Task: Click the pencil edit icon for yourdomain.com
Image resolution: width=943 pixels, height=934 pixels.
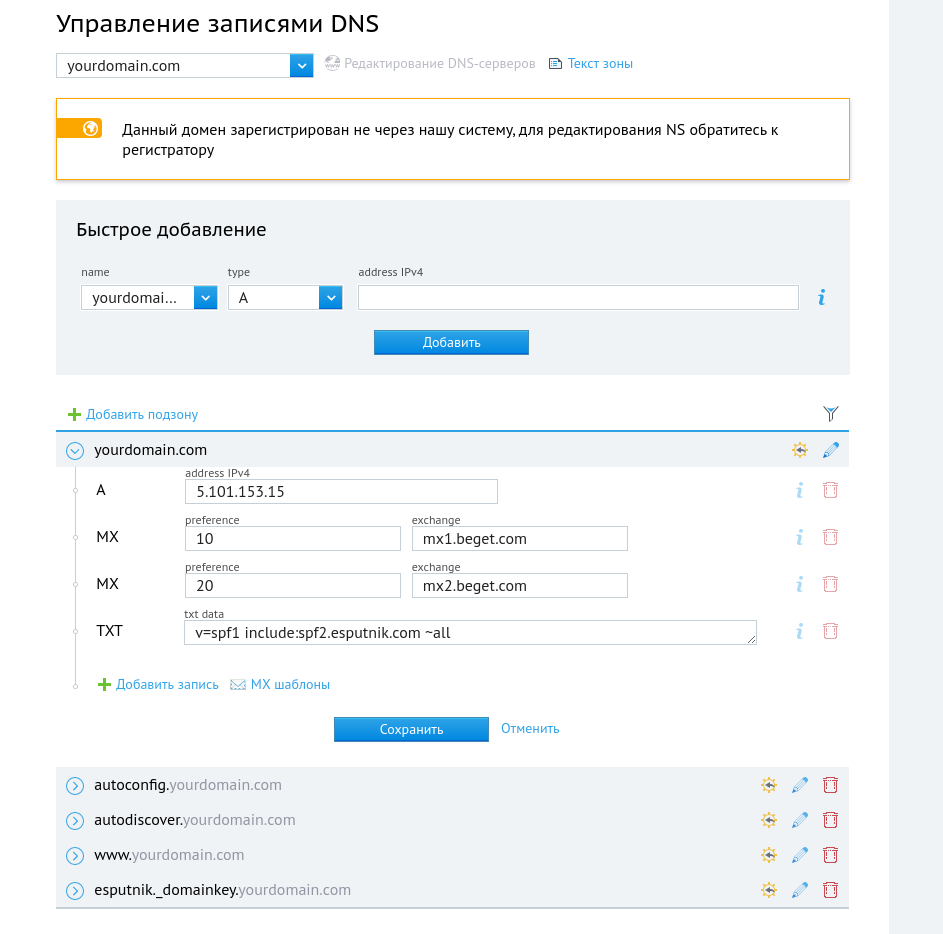Action: tap(830, 450)
